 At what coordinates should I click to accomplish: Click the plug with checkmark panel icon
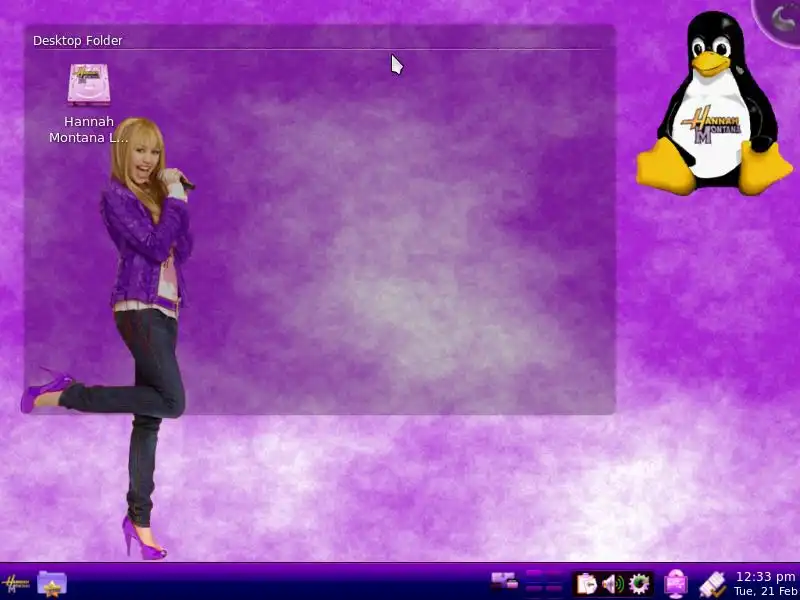(x=712, y=584)
